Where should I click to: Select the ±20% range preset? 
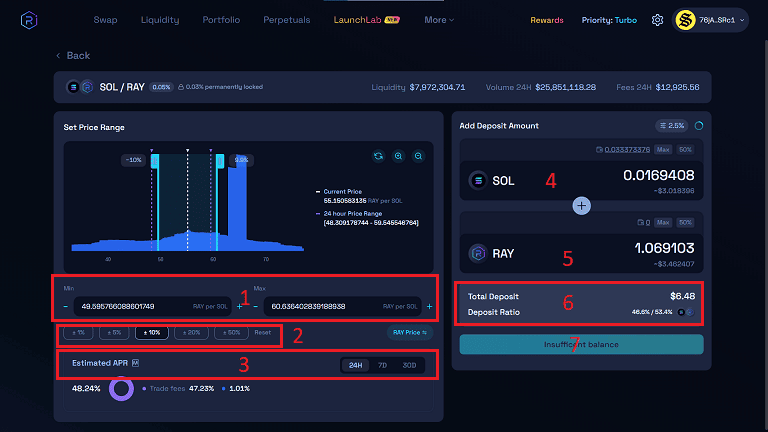(x=192, y=333)
